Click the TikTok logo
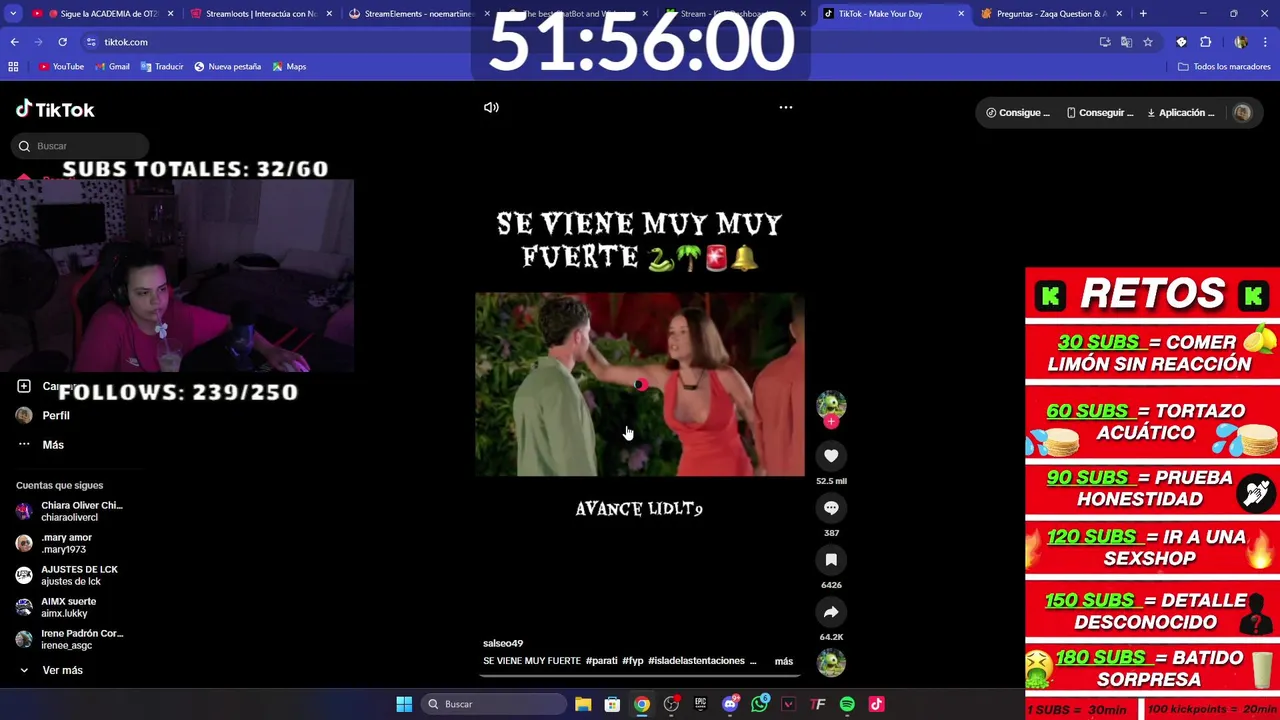 55,109
